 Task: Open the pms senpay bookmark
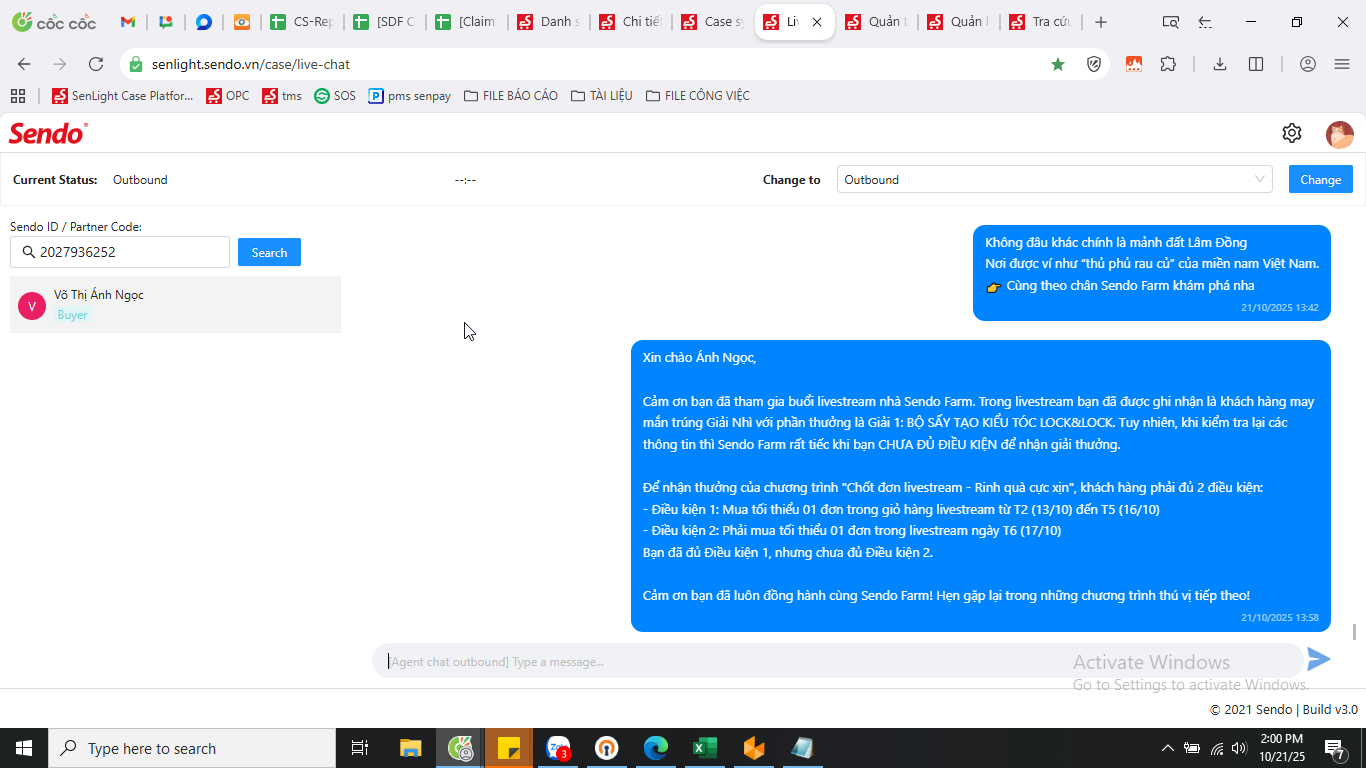pos(410,96)
